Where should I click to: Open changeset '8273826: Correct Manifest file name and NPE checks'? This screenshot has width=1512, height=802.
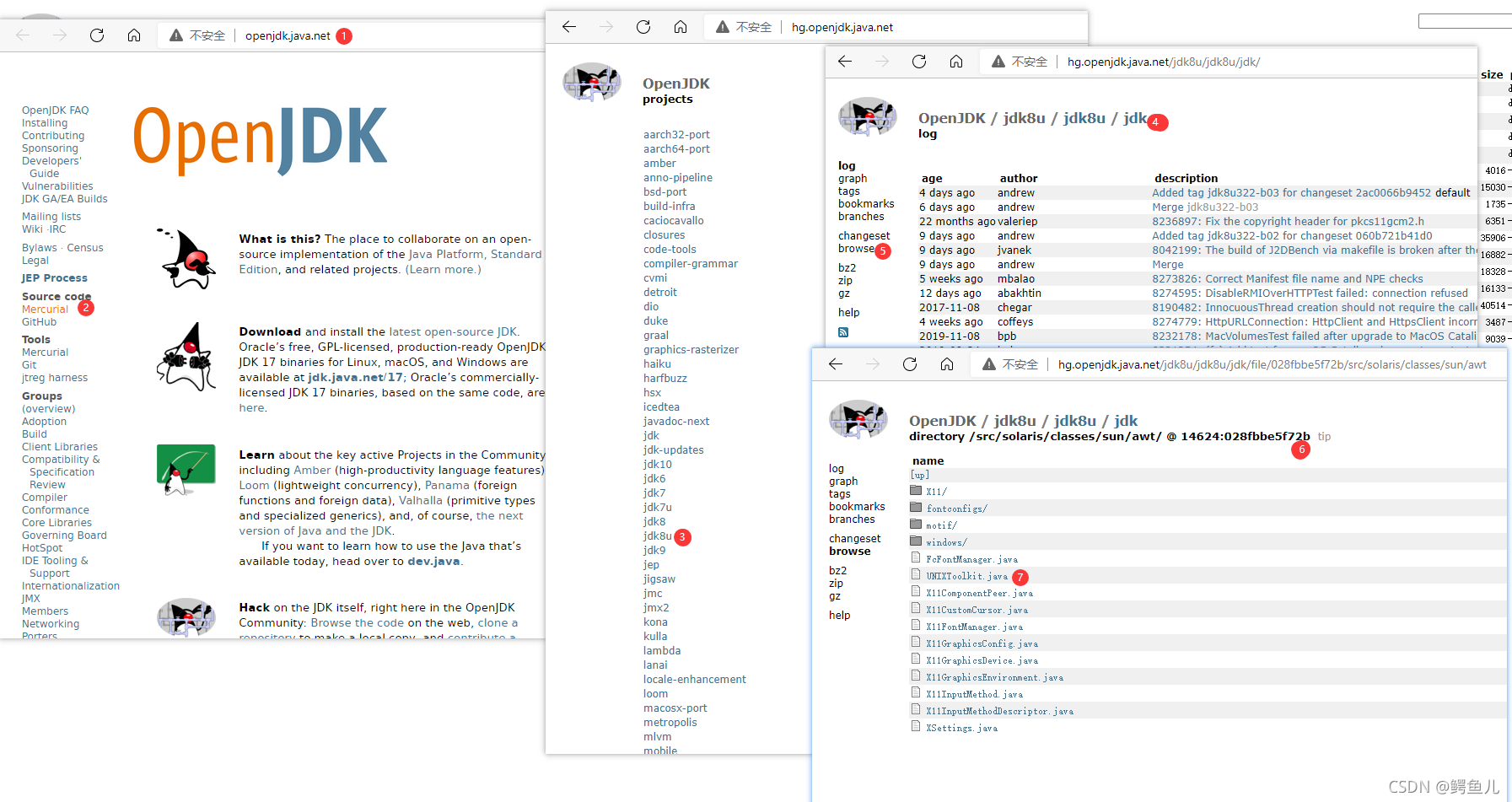pyautogui.click(x=1287, y=279)
